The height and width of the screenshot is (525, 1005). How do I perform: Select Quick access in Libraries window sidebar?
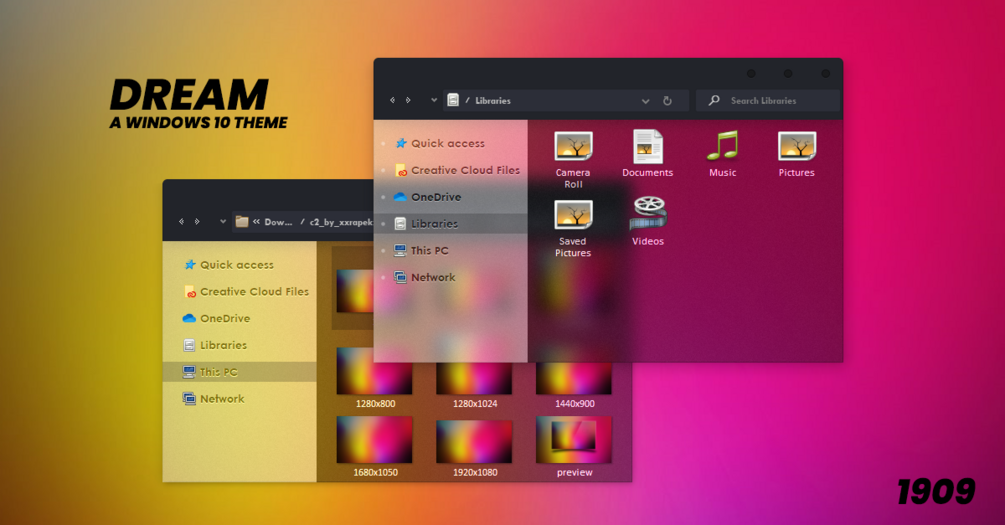coord(451,143)
